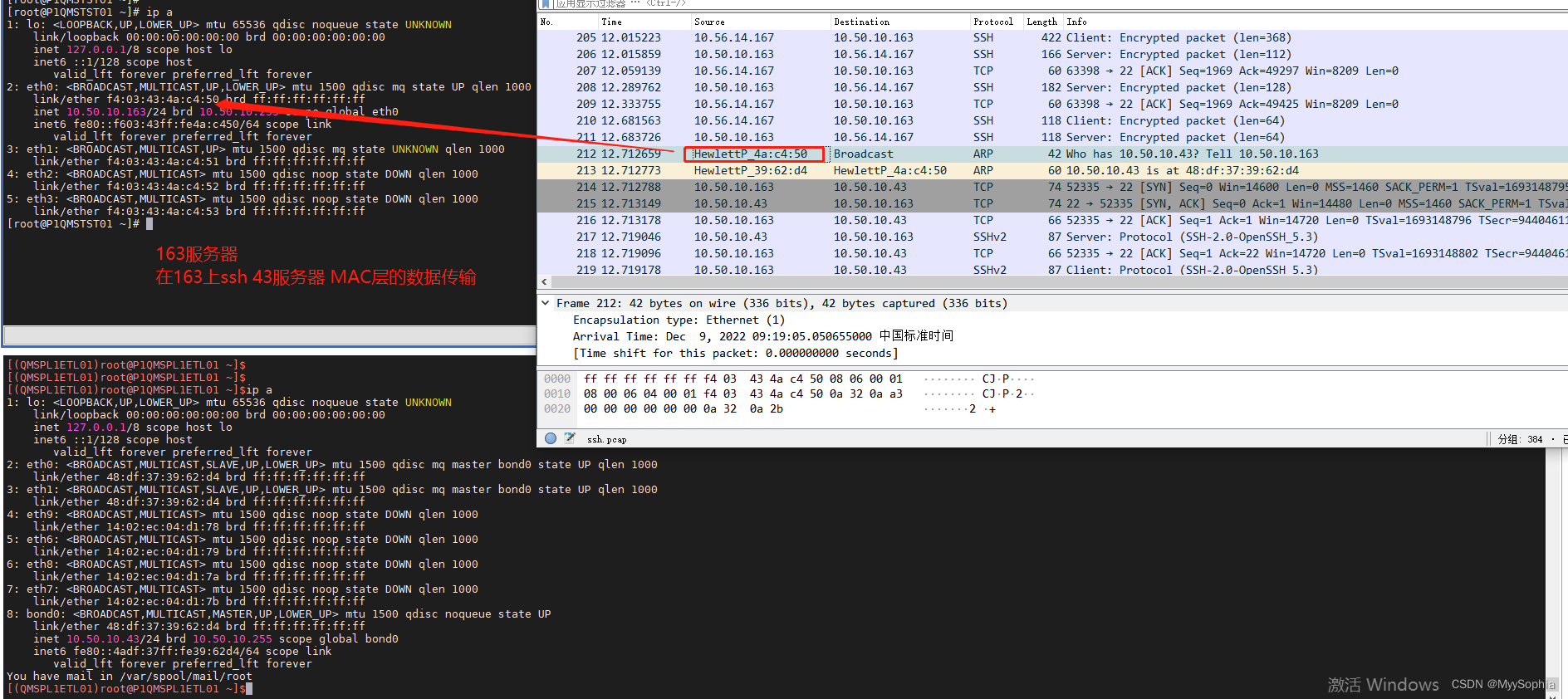Screen dimensions: 1568x699
Task: Select packet 214 TCP SYN row
Action: (x=1052, y=187)
